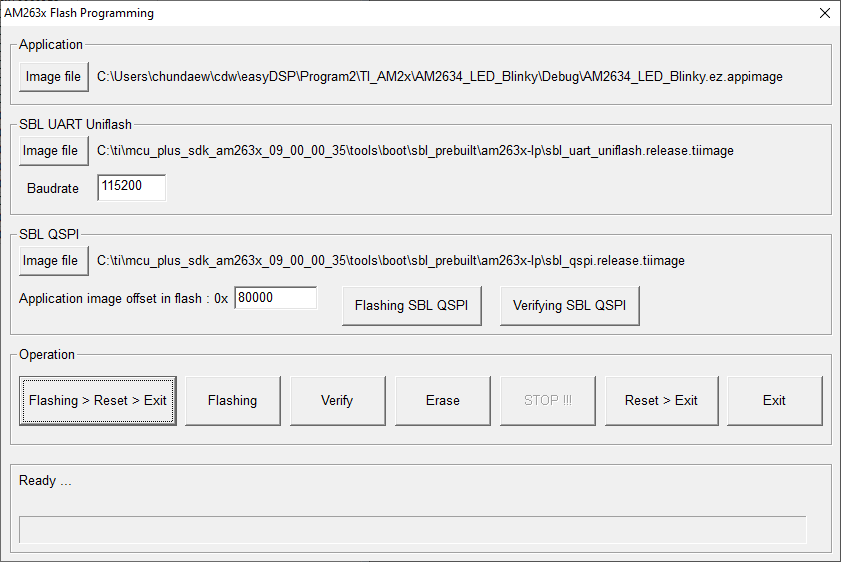The width and height of the screenshot is (841, 562).
Task: Click the sbl_qspi.release.tiimage path text
Action: 390,261
